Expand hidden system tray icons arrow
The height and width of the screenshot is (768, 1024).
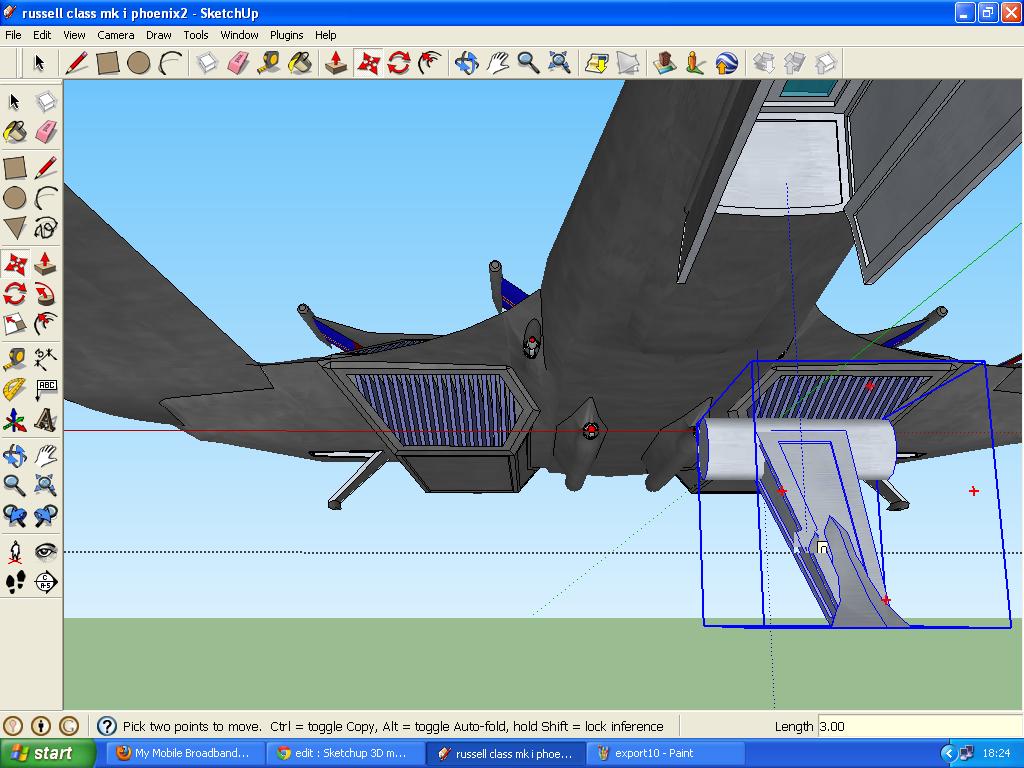pos(948,753)
